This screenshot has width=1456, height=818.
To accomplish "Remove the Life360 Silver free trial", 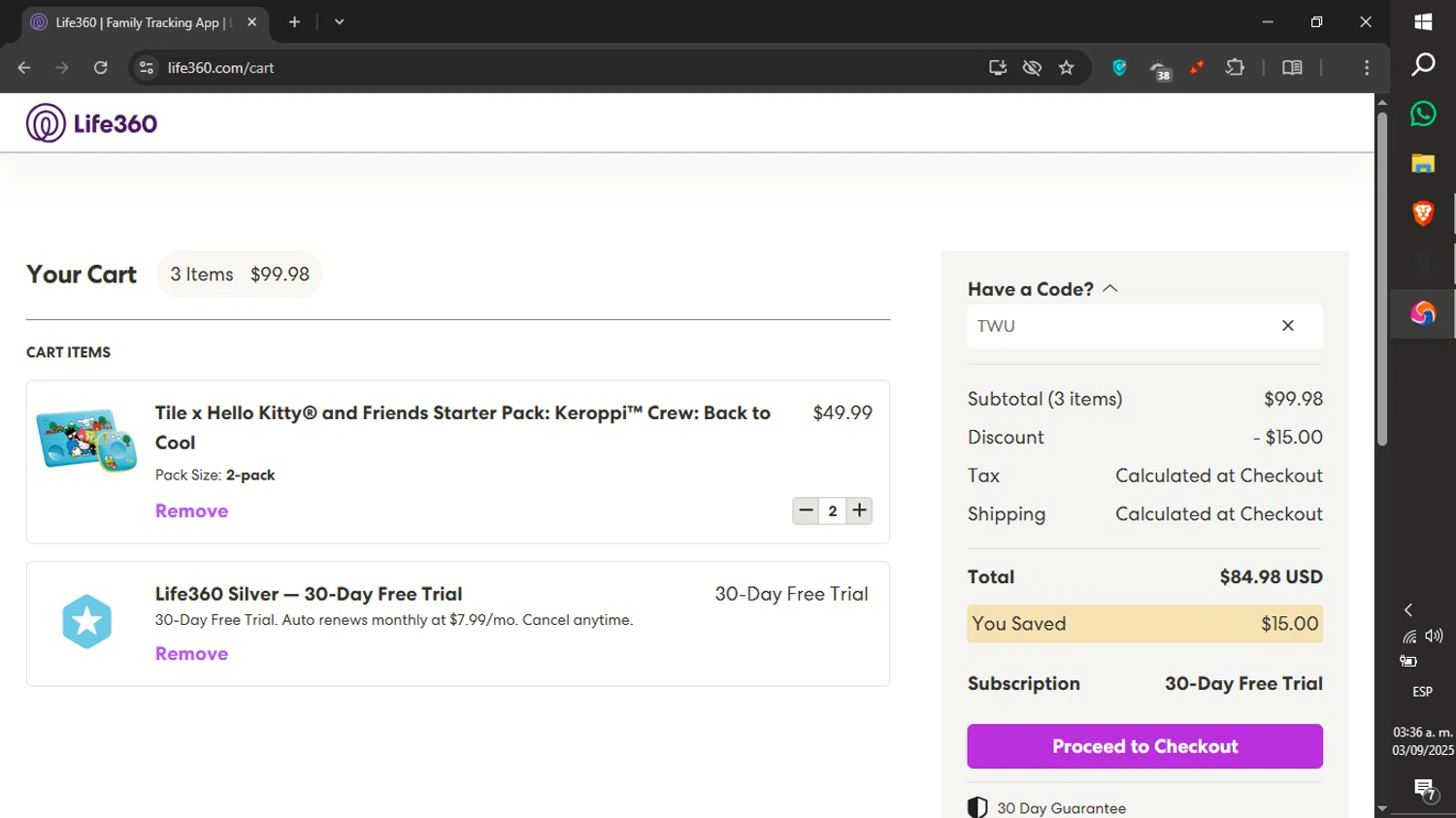I will (191, 654).
